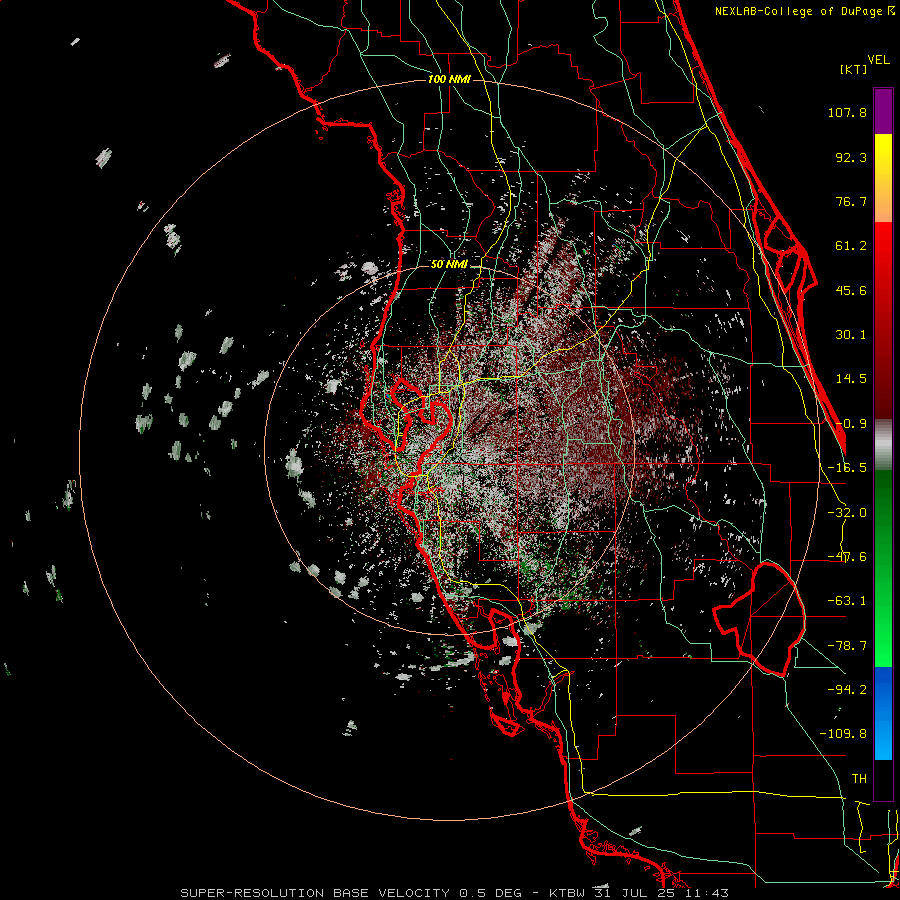Click the 50 NMI range ring label
900x900 pixels.
(x=449, y=264)
